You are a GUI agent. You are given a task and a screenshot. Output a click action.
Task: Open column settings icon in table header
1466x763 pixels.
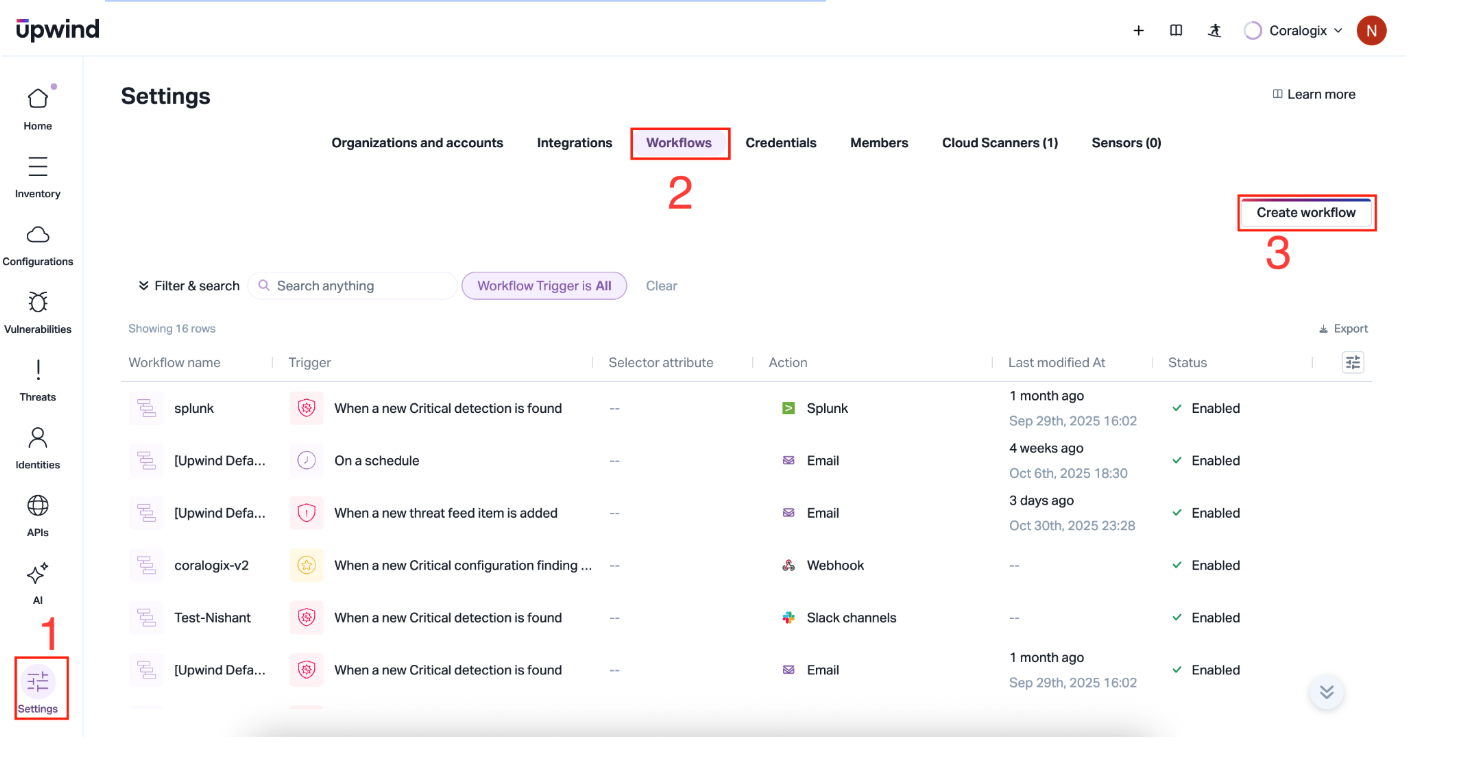pos(1353,363)
